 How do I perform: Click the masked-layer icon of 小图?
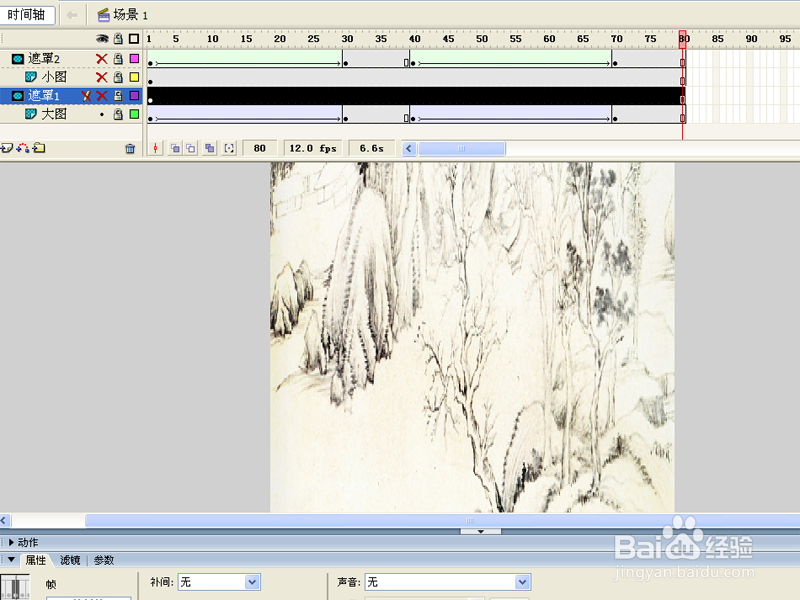31,77
